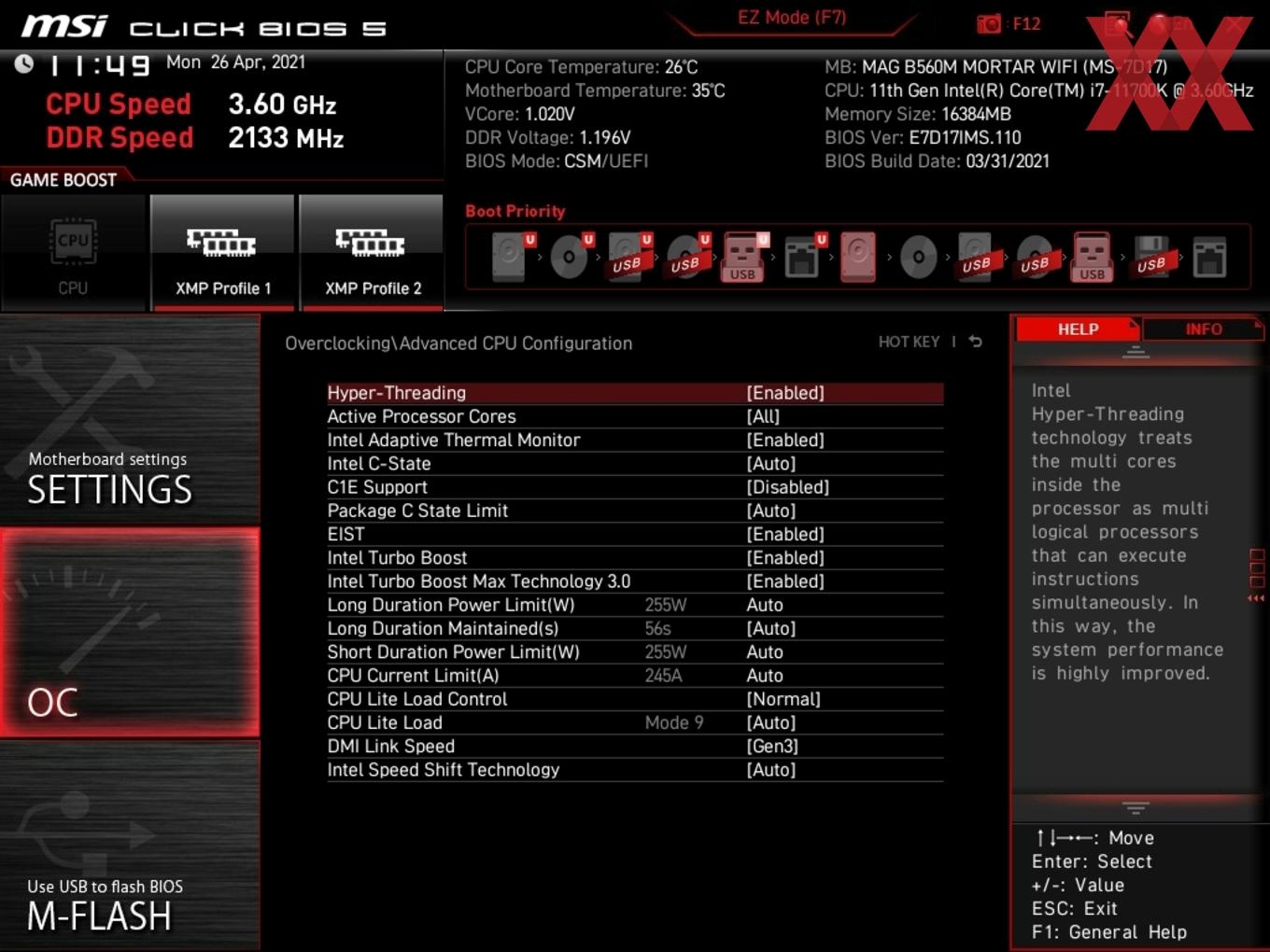
Task: Open CPU Lite Load Control [Normal] dropdown
Action: click(x=783, y=699)
